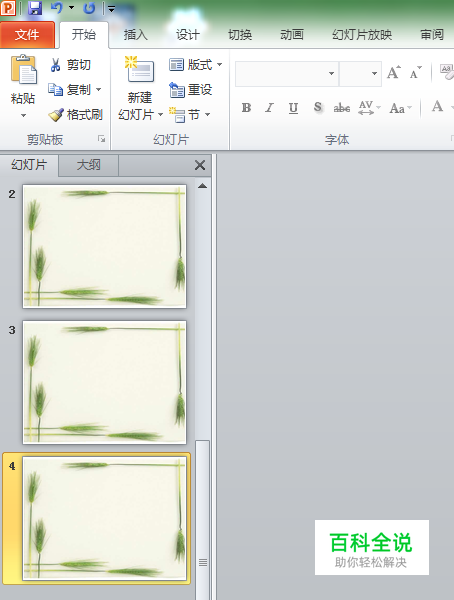Select slide 4 thumbnail
Image resolution: width=454 pixels, height=600 pixels.
click(105, 518)
